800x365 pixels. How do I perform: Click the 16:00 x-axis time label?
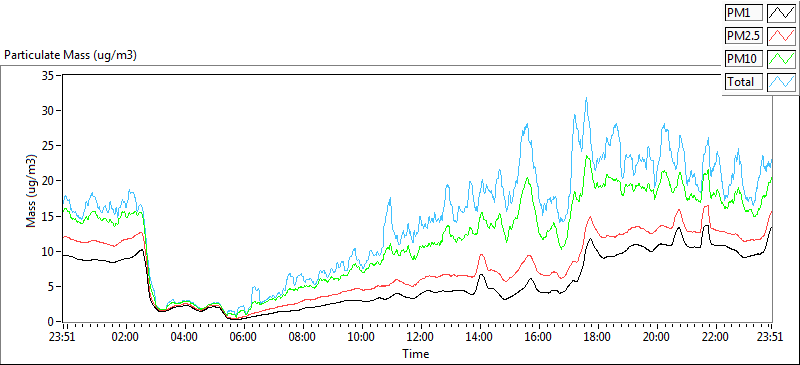click(x=538, y=337)
